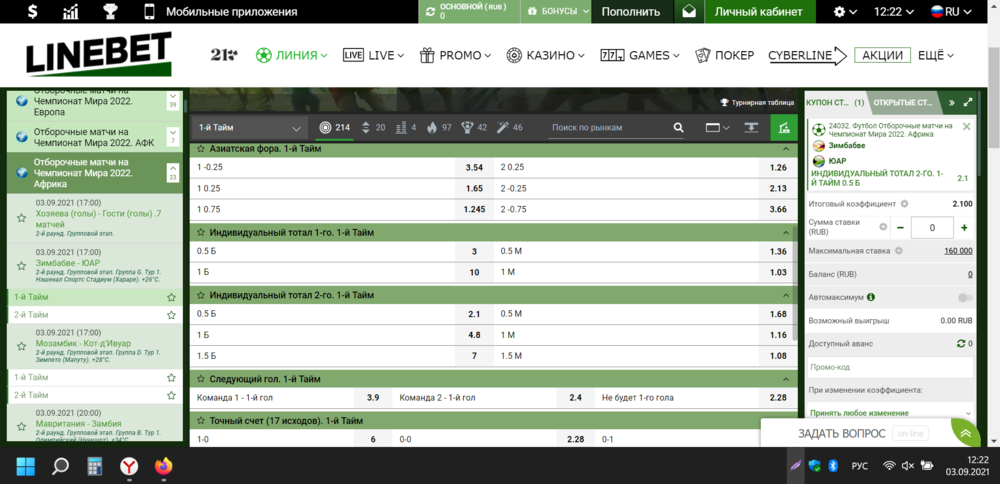Viewport: 1000px width, 484px height.
Task: Favorite Индивидуальный тотал 1-го market
Action: [x=200, y=233]
